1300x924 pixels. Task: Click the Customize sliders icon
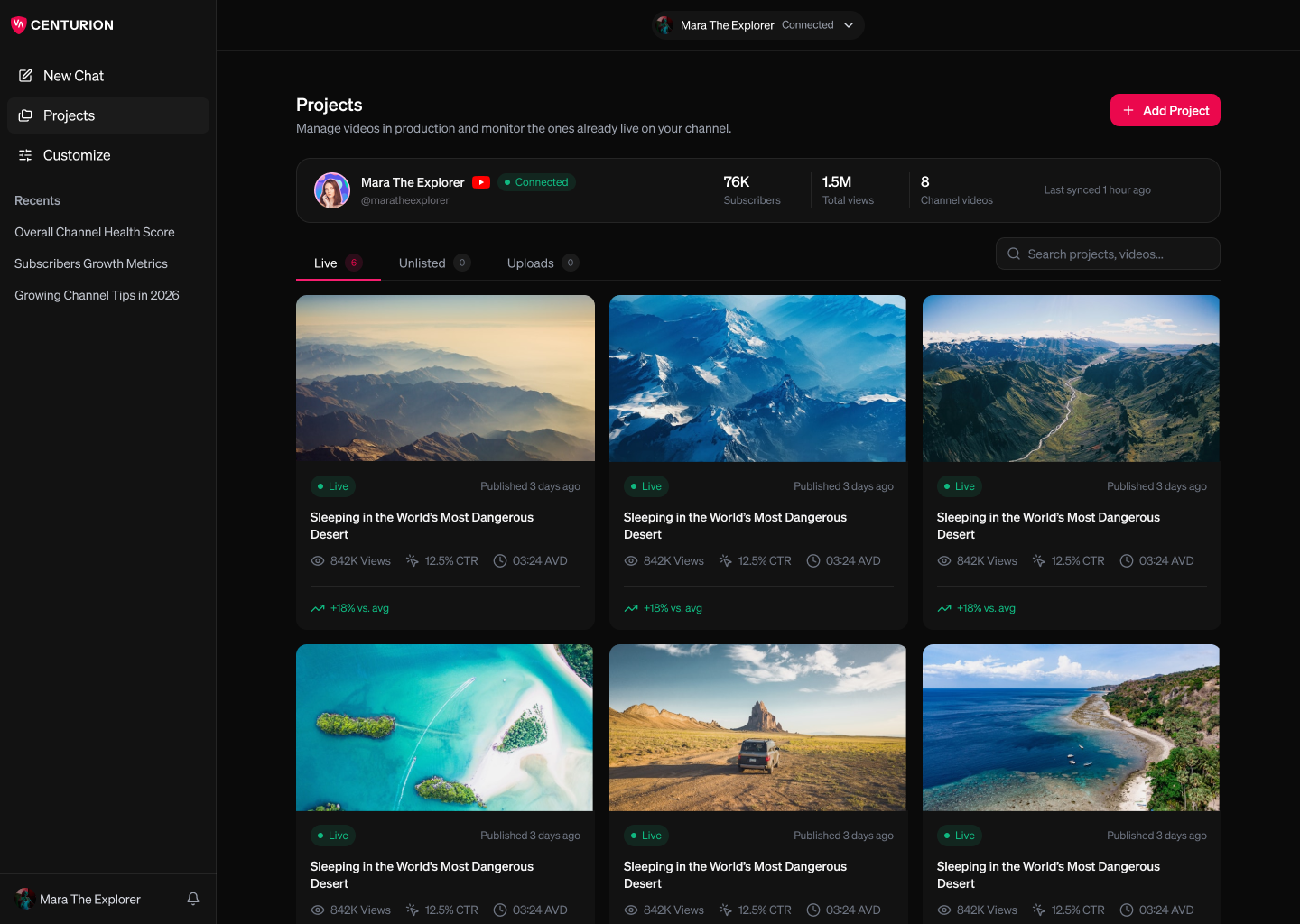coord(25,155)
